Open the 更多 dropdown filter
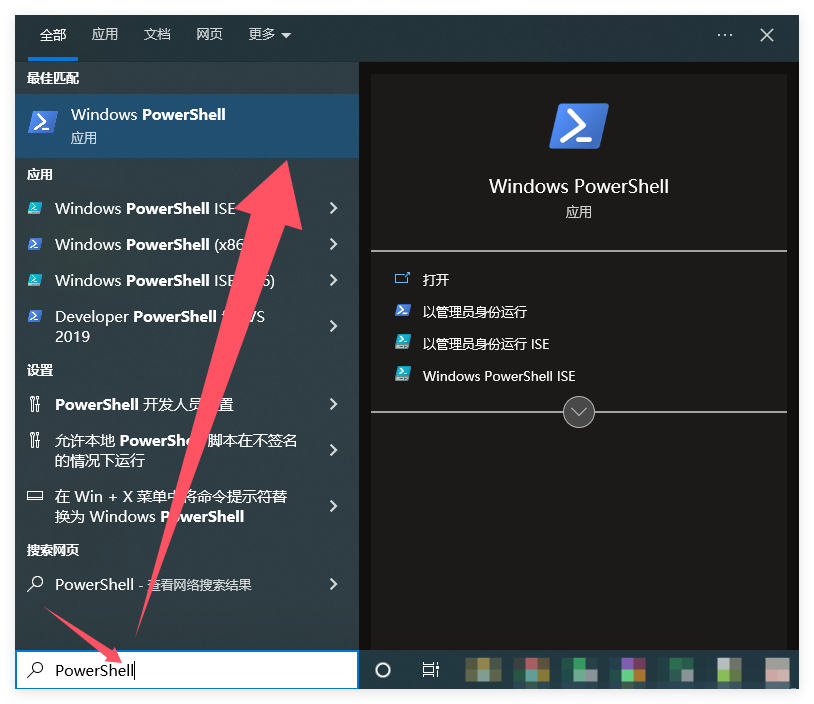The width and height of the screenshot is (814, 704). click(270, 35)
